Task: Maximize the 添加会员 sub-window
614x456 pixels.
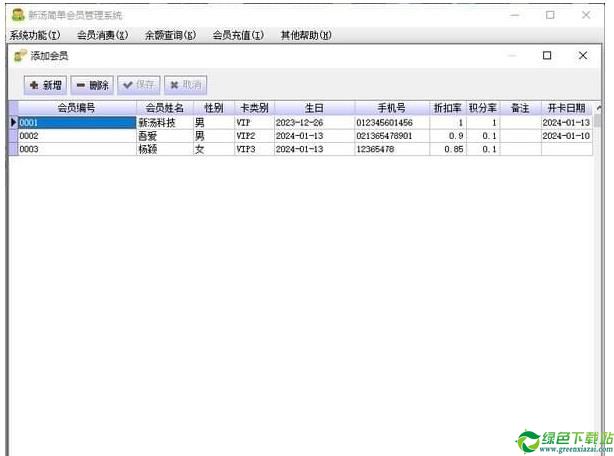Action: (x=547, y=56)
